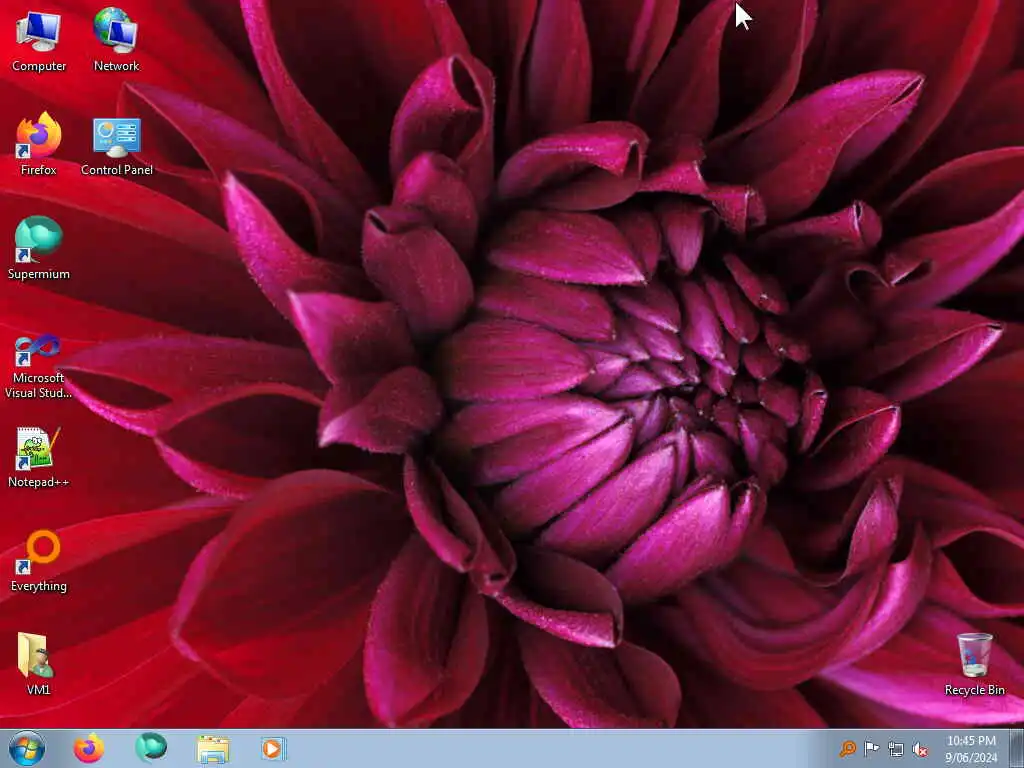Select the Notepad++ desktop shortcut
Image resolution: width=1024 pixels, height=768 pixels.
click(39, 457)
